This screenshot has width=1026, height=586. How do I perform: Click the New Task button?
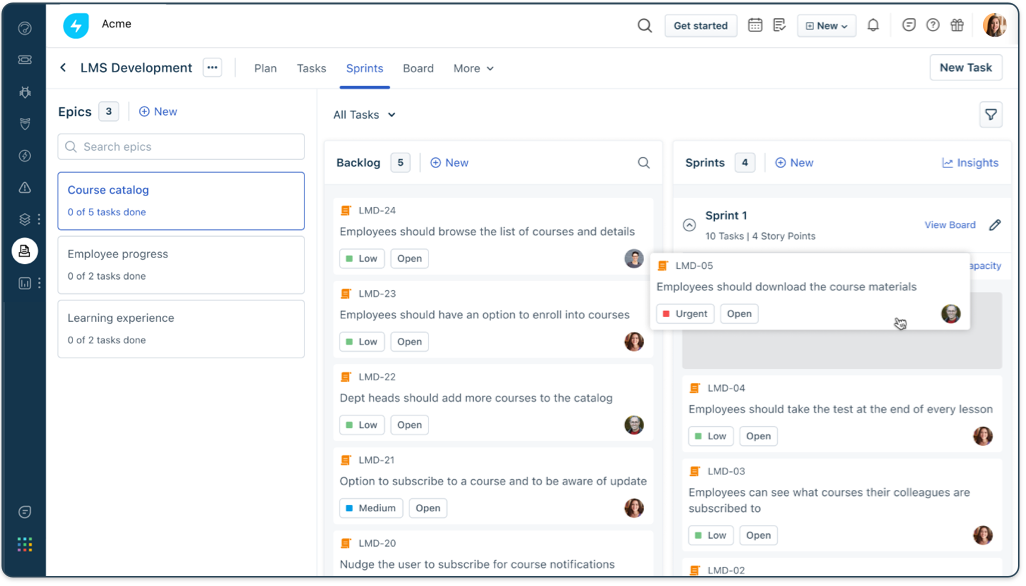(x=965, y=67)
